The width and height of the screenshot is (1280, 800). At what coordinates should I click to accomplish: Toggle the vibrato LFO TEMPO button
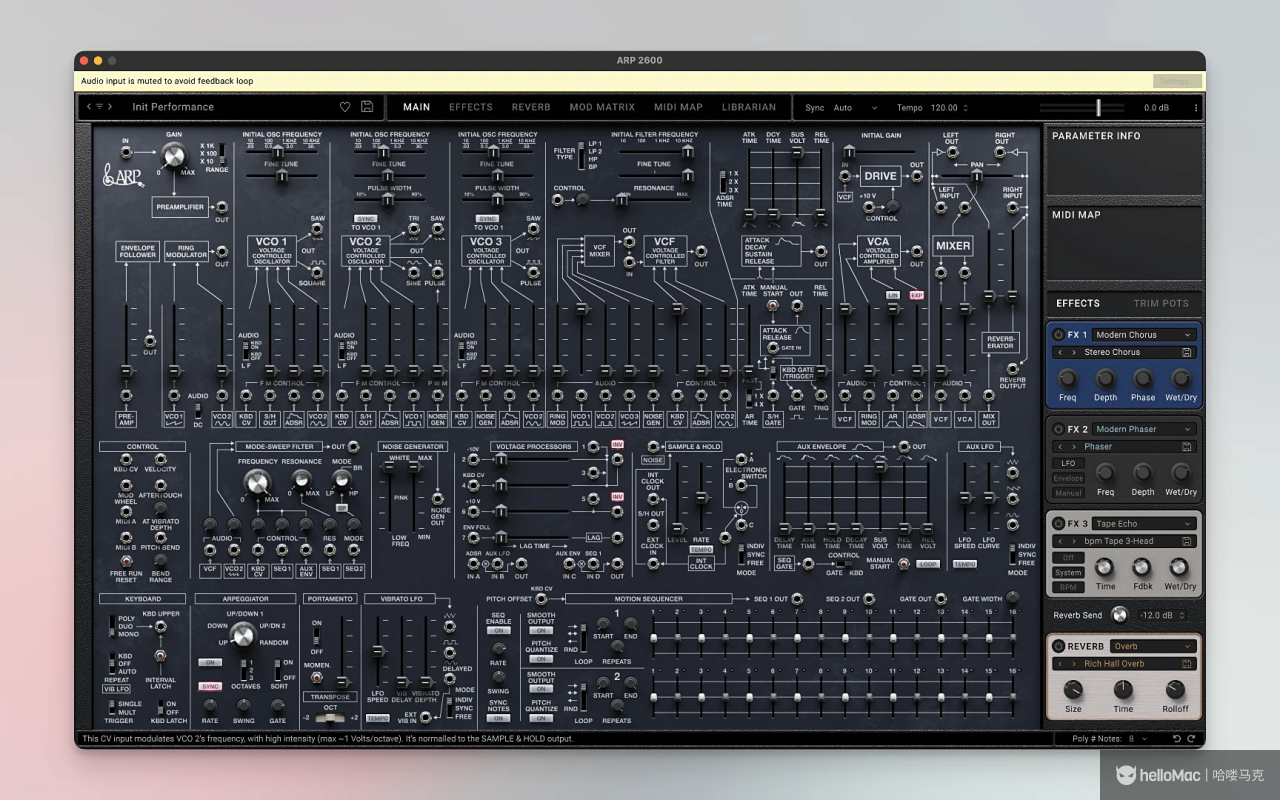coord(377,718)
